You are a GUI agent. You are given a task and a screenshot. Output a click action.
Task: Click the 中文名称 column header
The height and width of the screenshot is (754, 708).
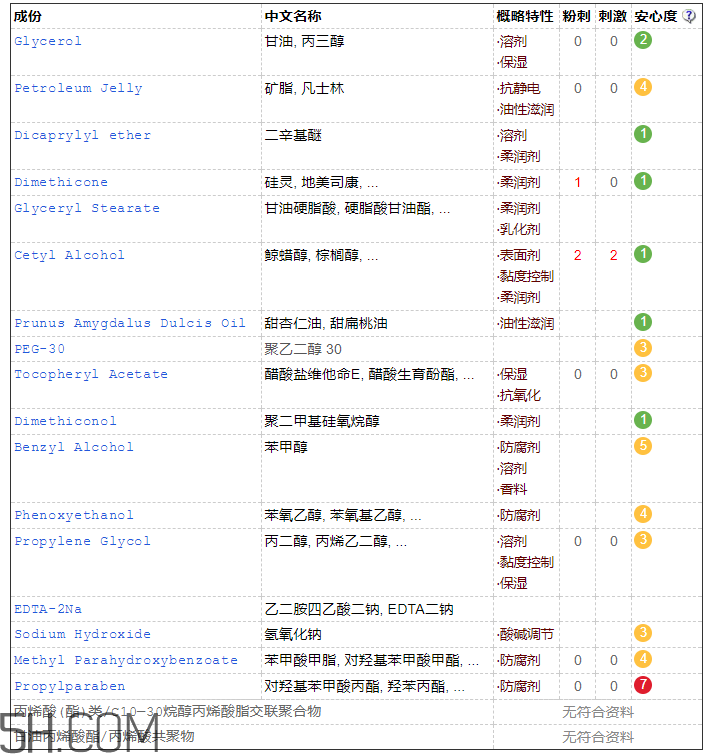point(293,17)
